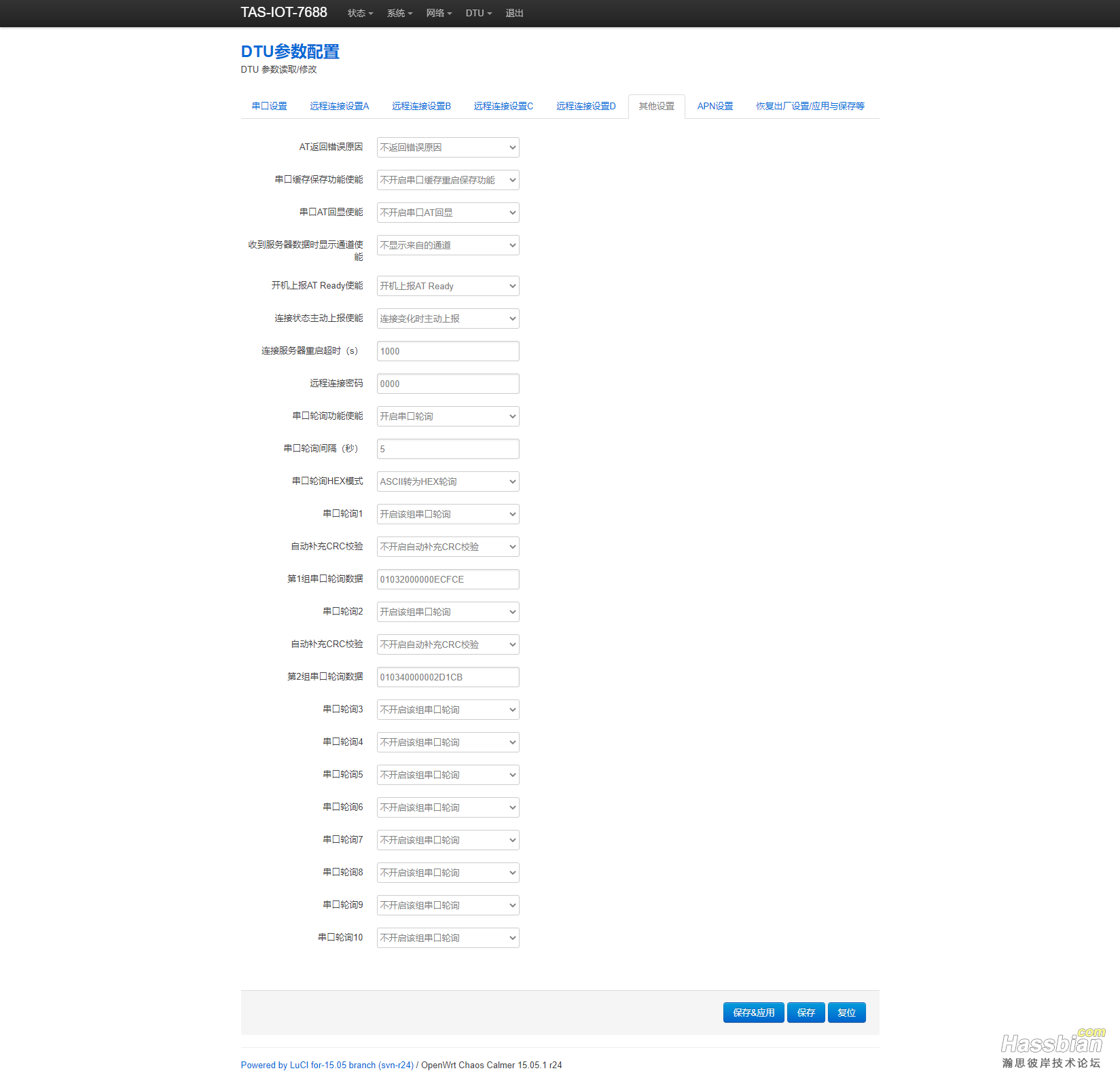Open the 开机上报AT Ready使能 dropdown

(448, 286)
